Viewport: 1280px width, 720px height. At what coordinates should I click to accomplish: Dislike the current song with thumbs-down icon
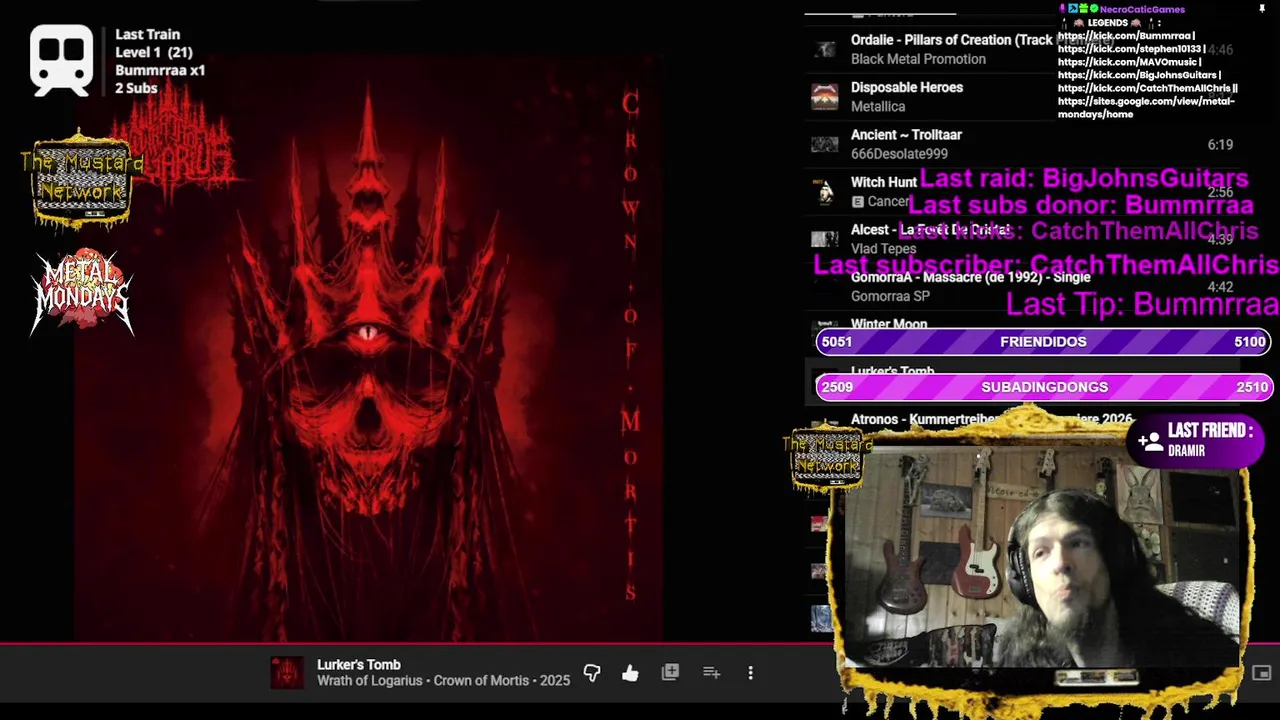pyautogui.click(x=592, y=673)
